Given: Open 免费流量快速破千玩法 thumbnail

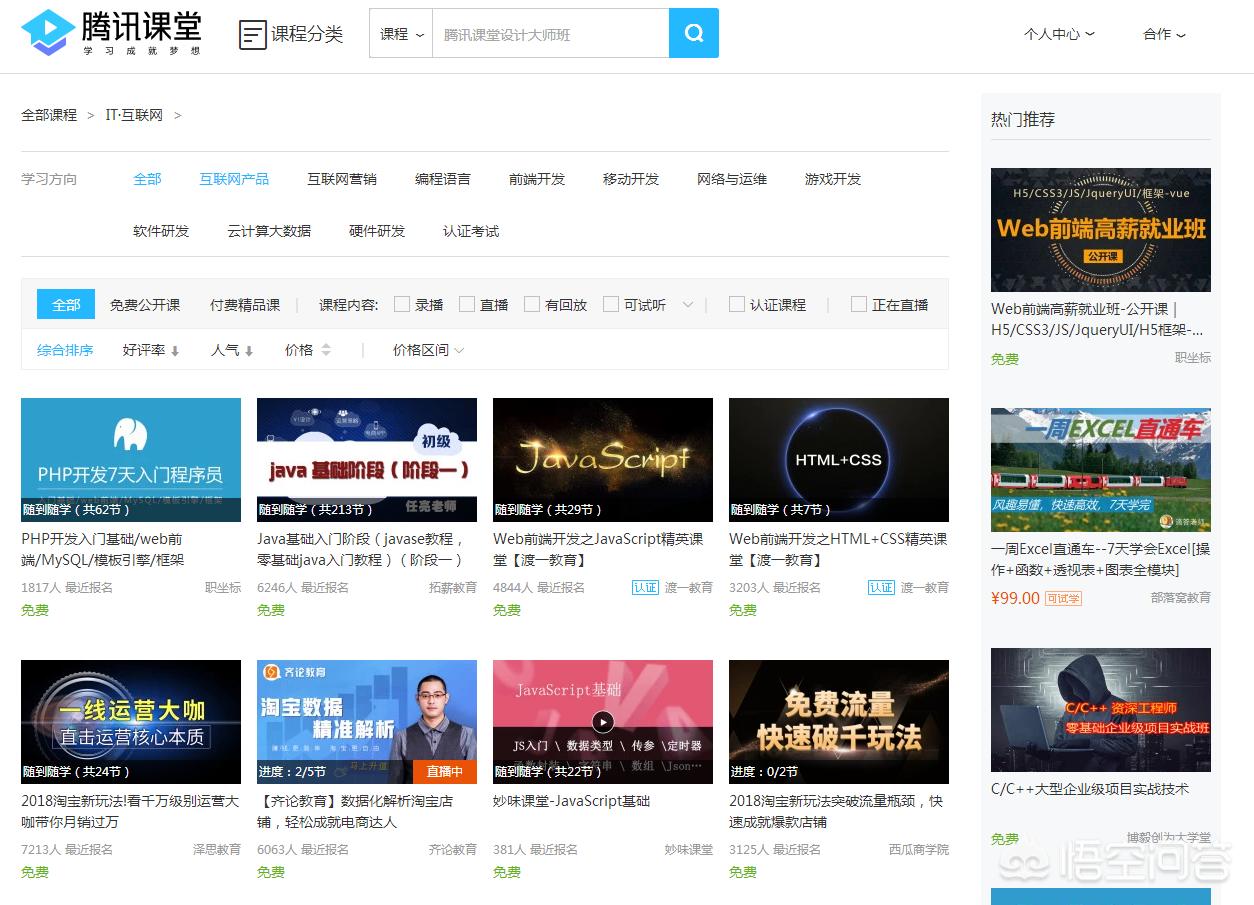Looking at the screenshot, I should [x=839, y=722].
